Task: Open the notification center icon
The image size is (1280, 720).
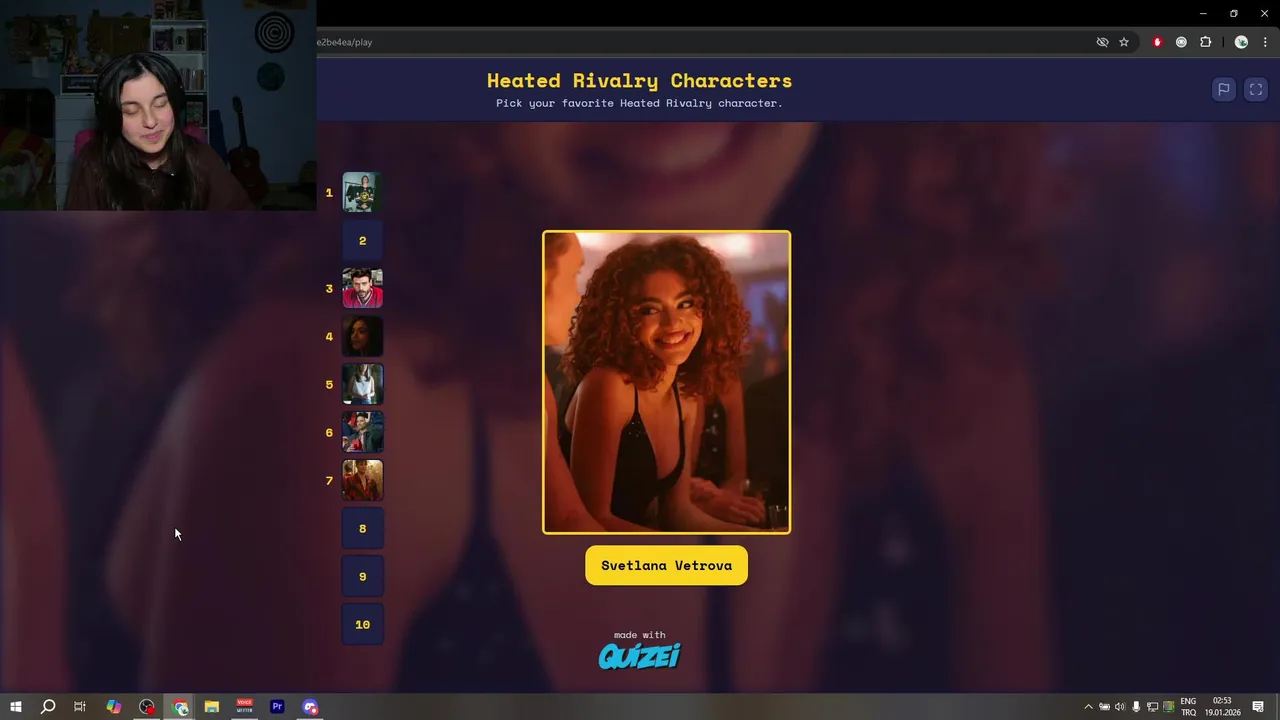Action: (1258, 707)
